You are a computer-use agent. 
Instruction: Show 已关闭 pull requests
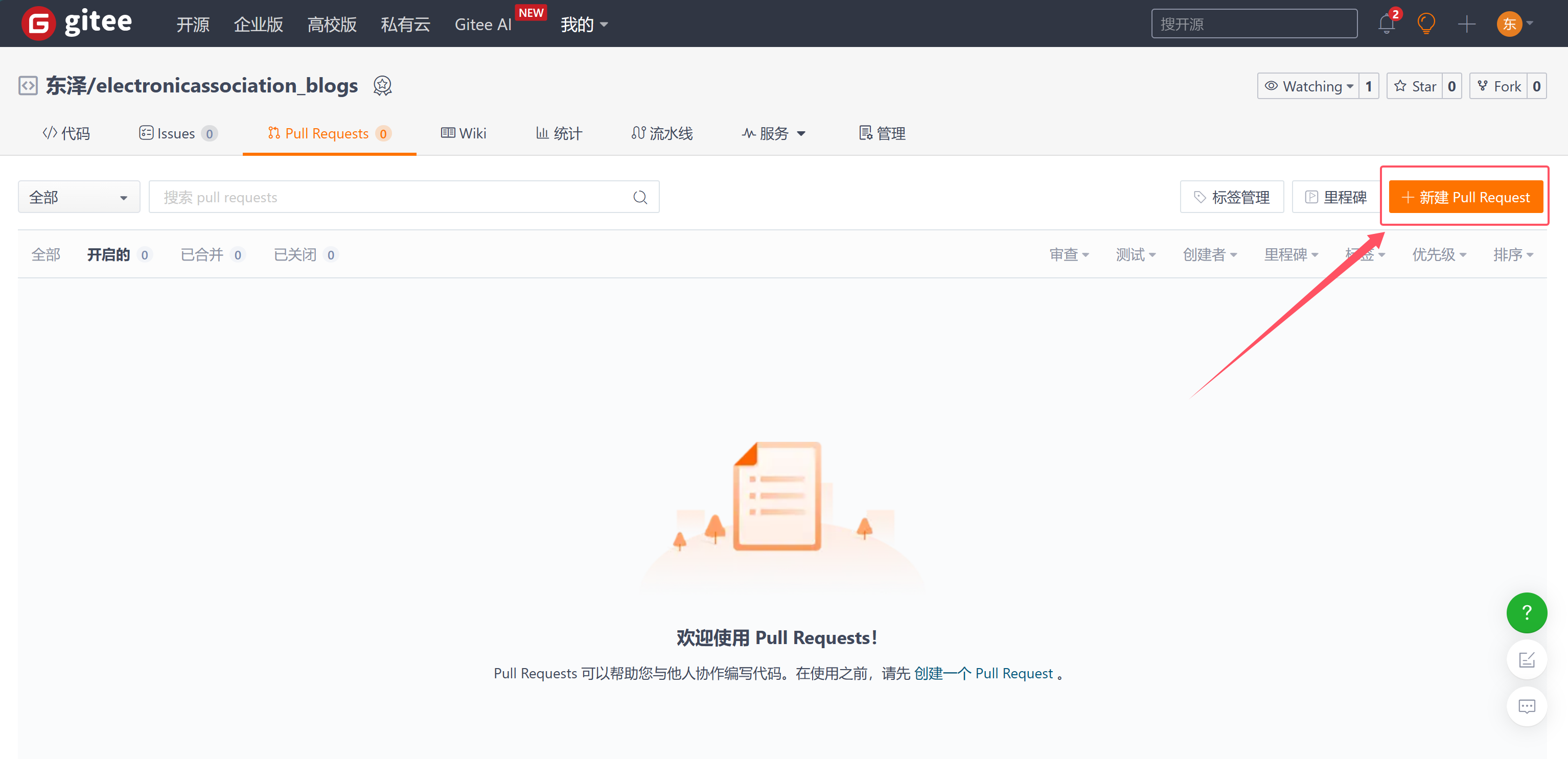click(306, 255)
